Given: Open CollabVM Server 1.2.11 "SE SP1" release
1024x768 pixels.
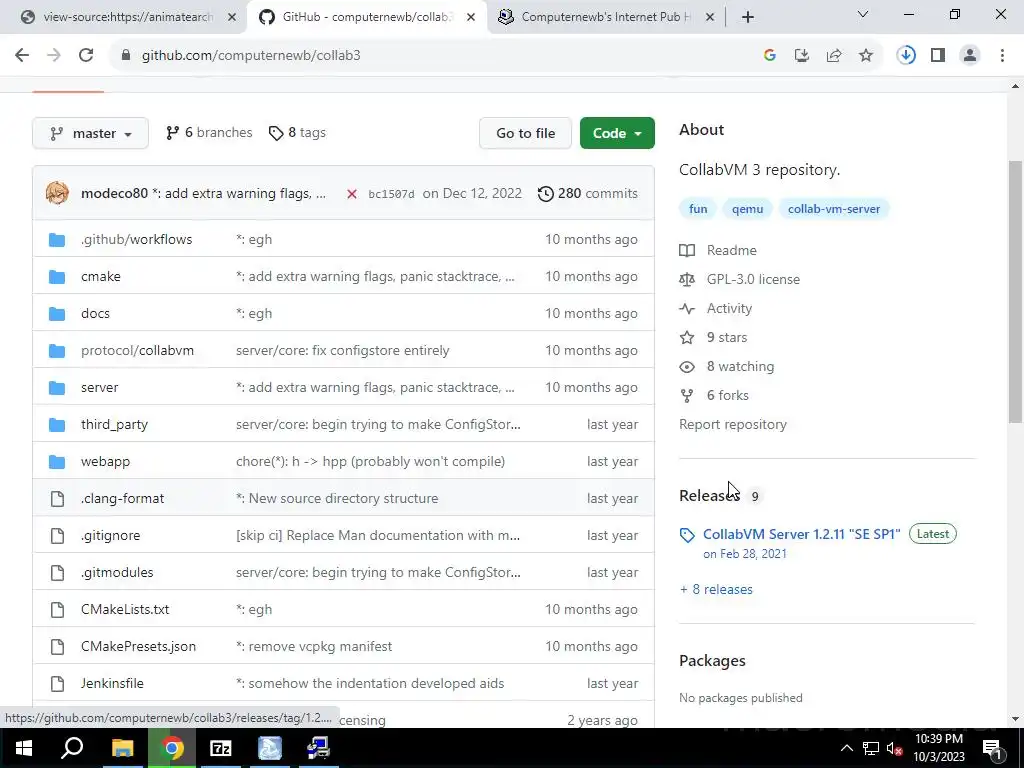Looking at the screenshot, I should pos(801,534).
